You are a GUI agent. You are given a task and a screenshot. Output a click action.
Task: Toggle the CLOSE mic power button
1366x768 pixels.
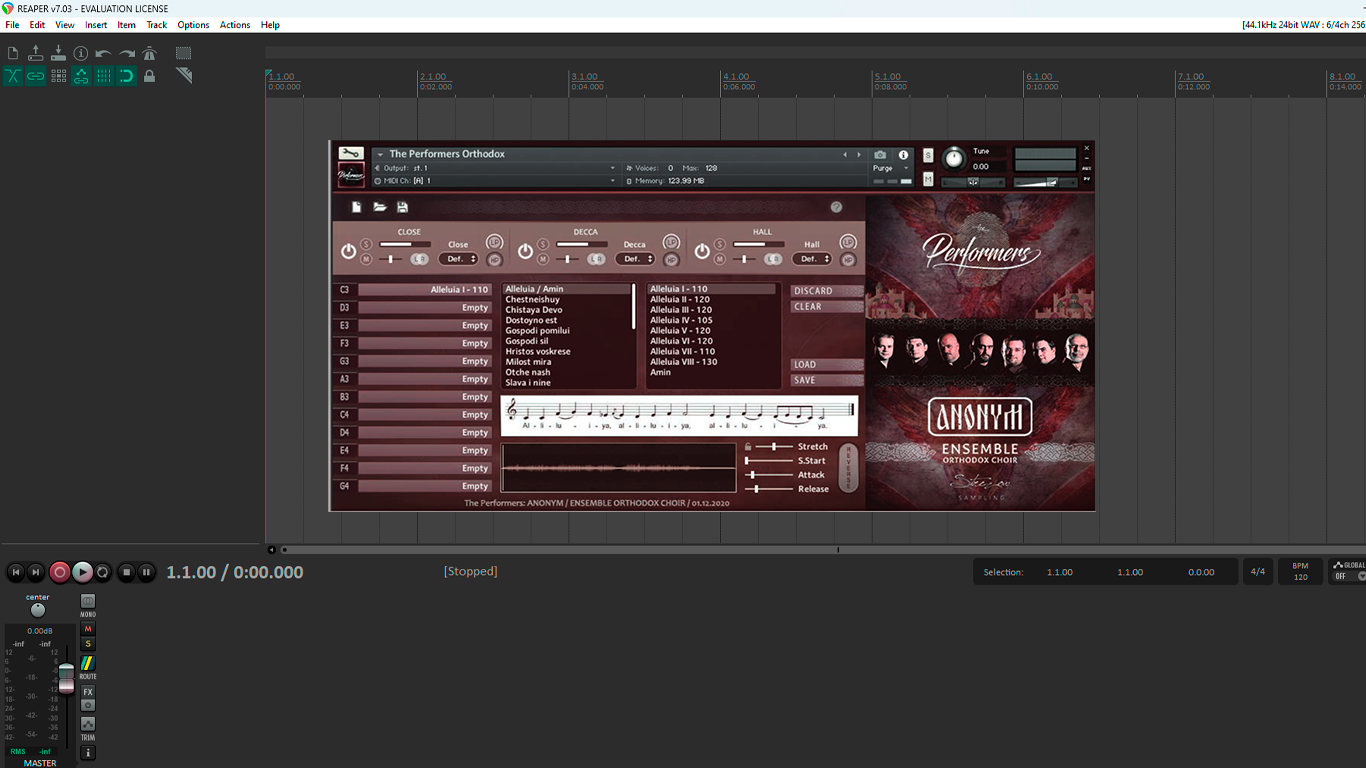coord(349,251)
